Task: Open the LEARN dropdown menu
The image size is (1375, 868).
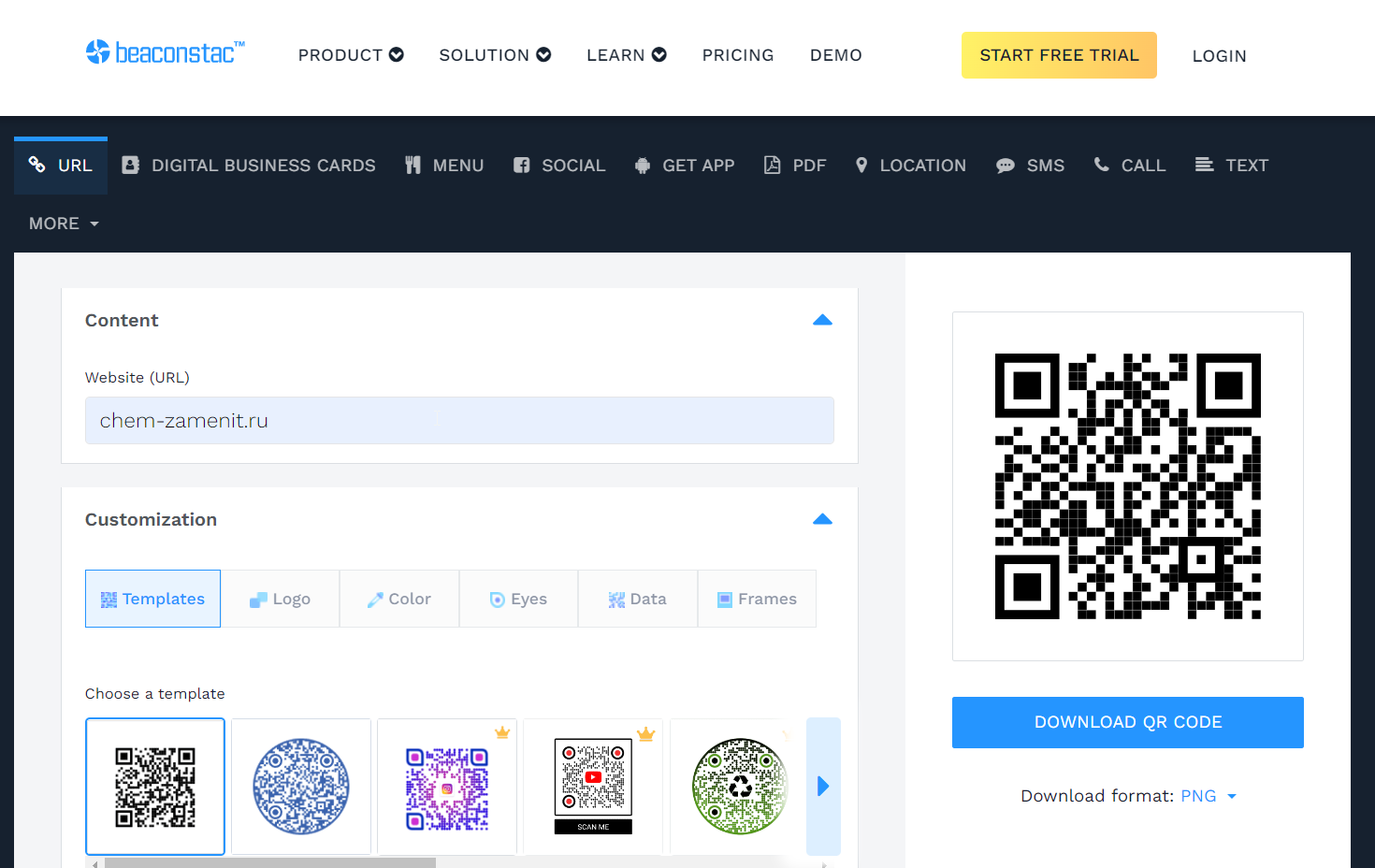Action: (627, 55)
